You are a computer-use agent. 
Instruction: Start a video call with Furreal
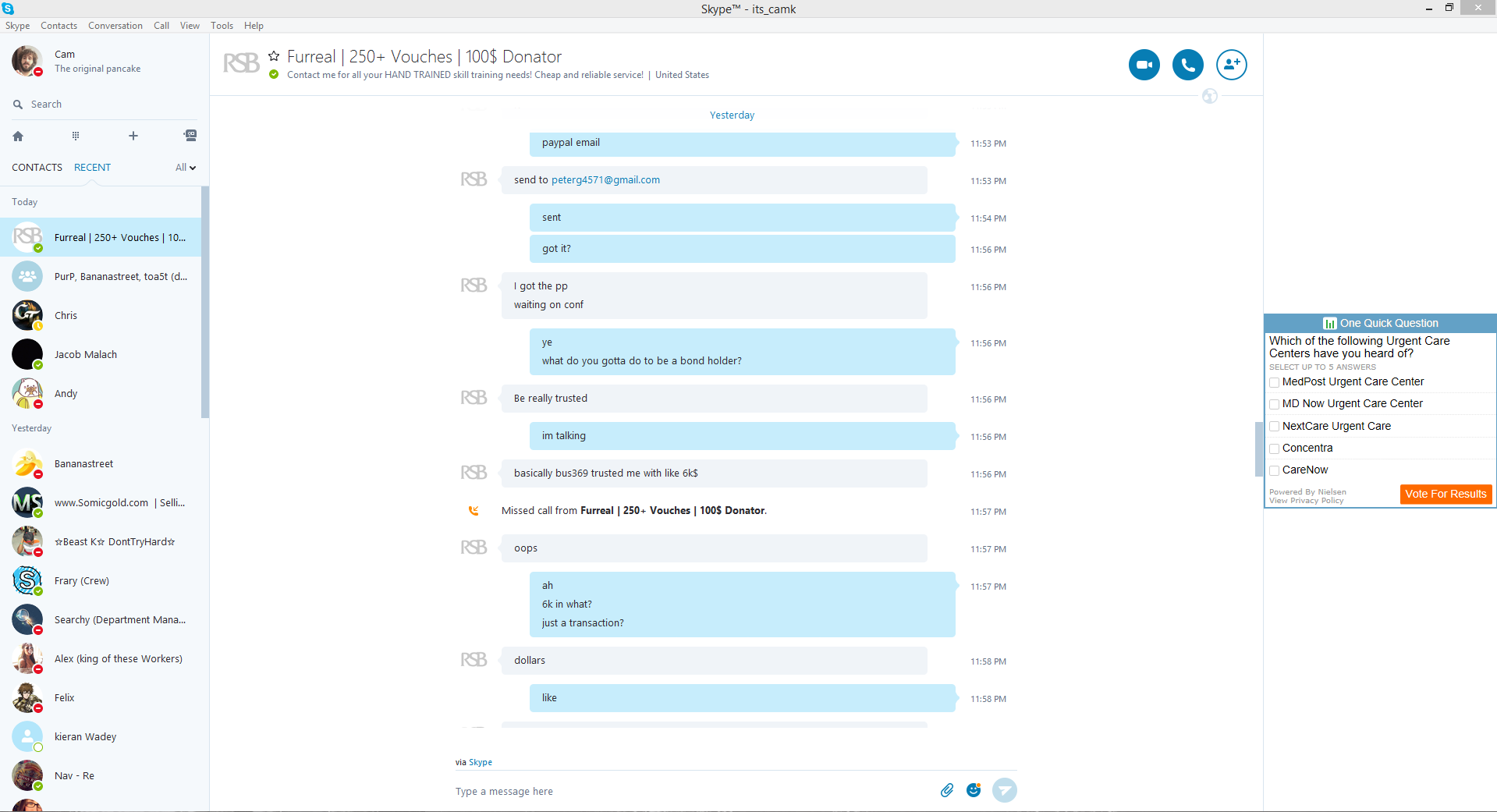pos(1144,65)
